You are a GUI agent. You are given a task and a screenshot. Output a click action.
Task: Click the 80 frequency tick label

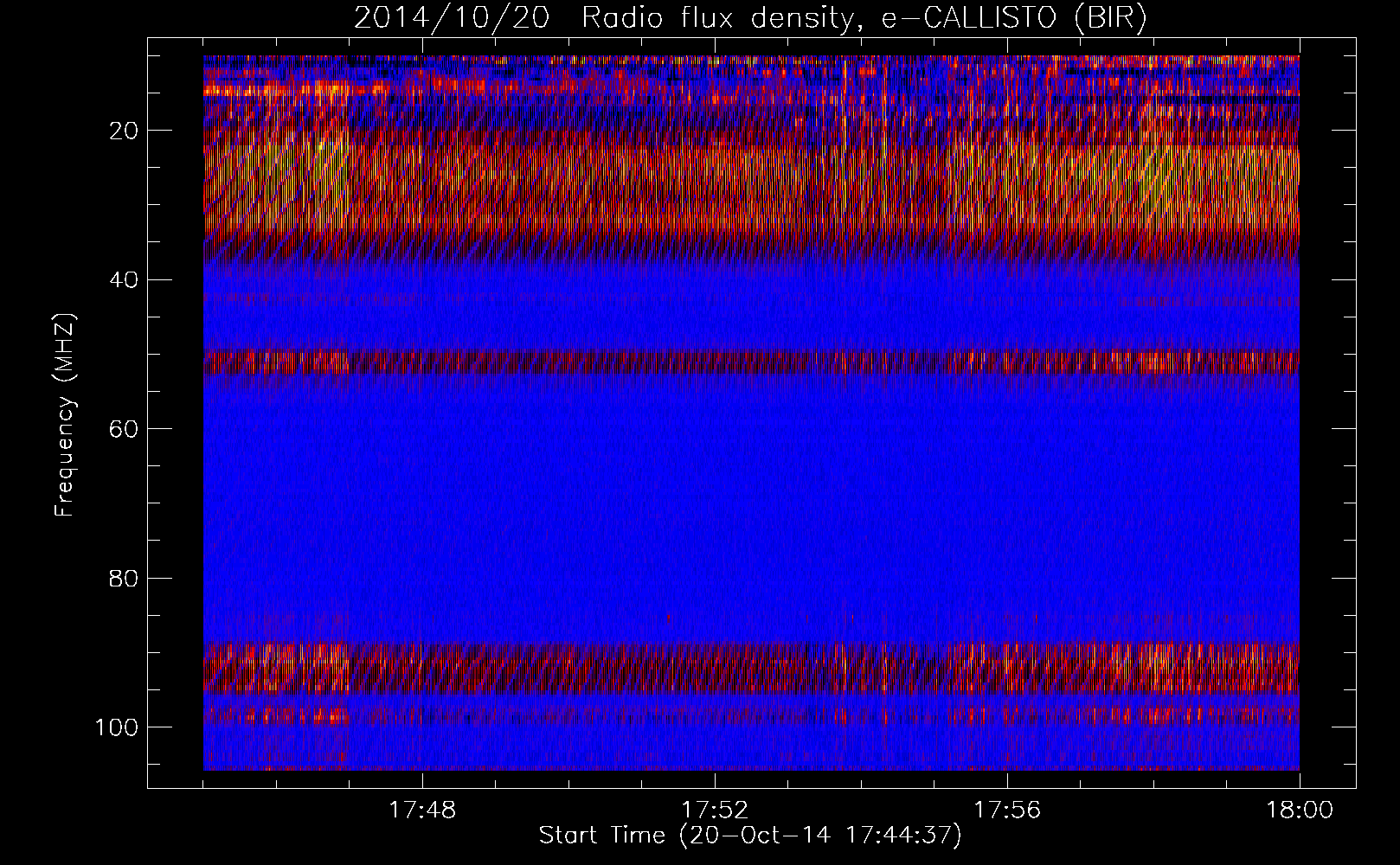tap(125, 578)
